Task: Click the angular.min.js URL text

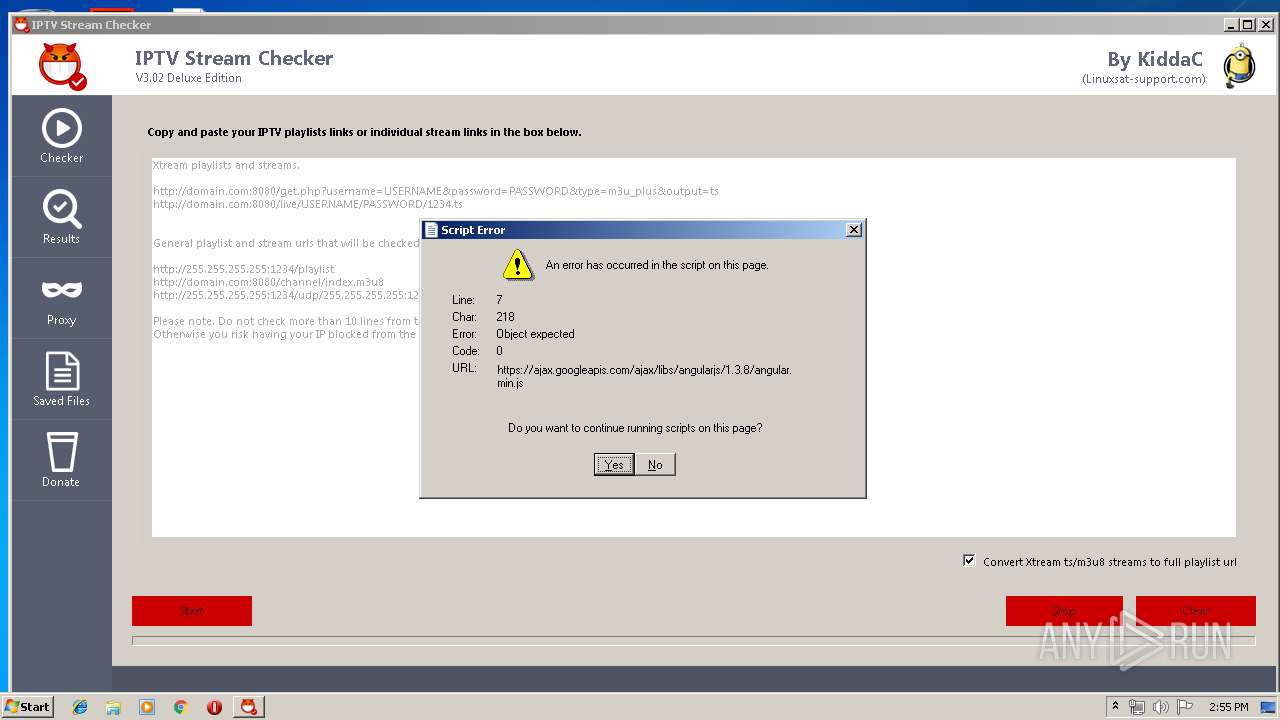Action: point(644,376)
